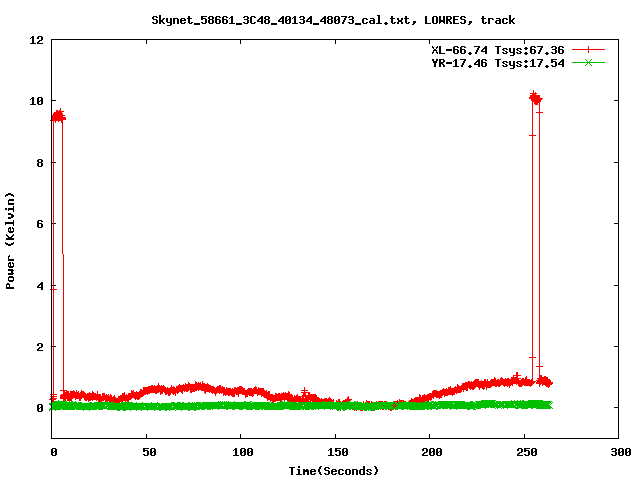Click the y-axis tick label 12
The image size is (640, 480).
pyautogui.click(x=36, y=40)
